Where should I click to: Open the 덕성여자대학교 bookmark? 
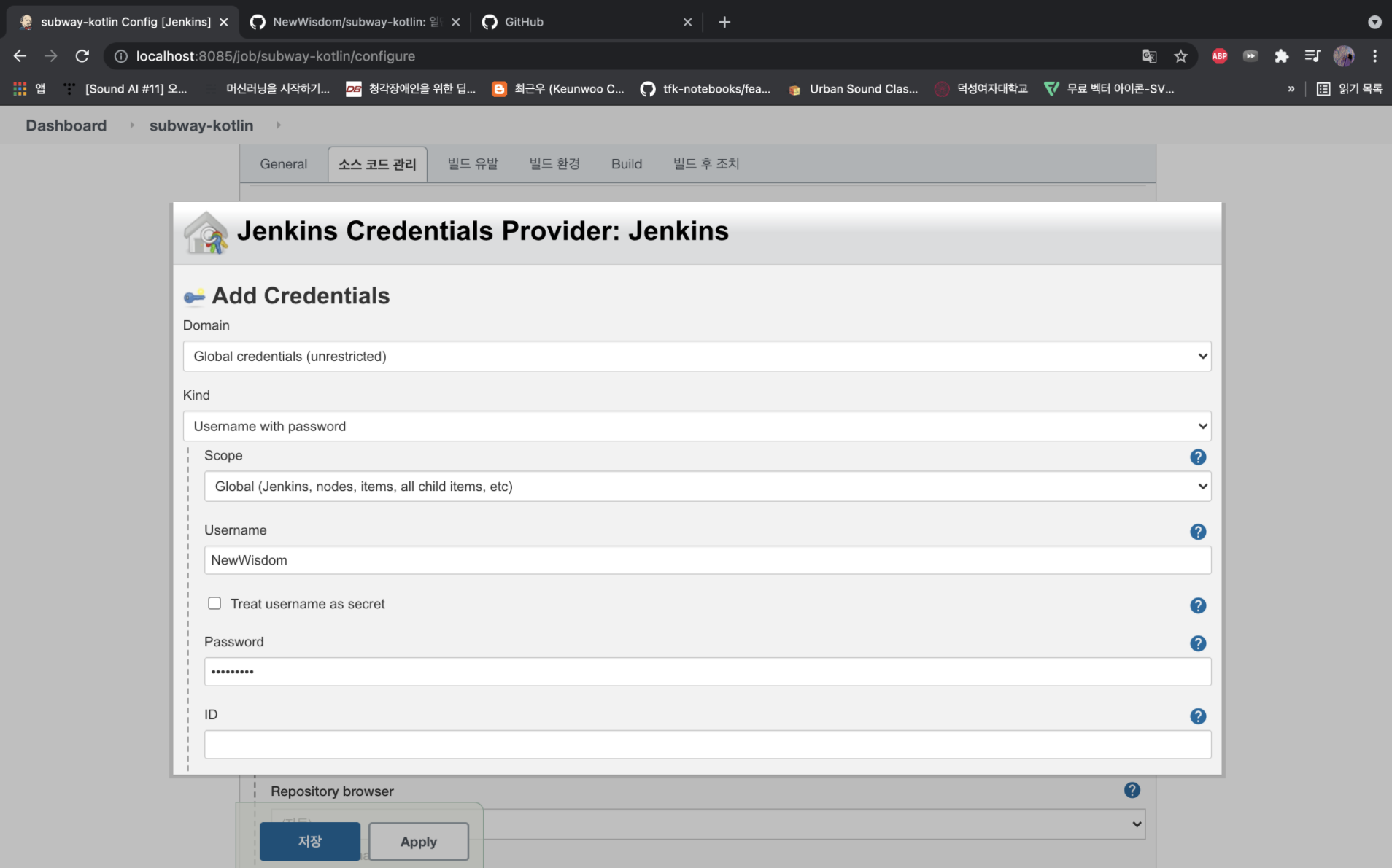click(981, 88)
